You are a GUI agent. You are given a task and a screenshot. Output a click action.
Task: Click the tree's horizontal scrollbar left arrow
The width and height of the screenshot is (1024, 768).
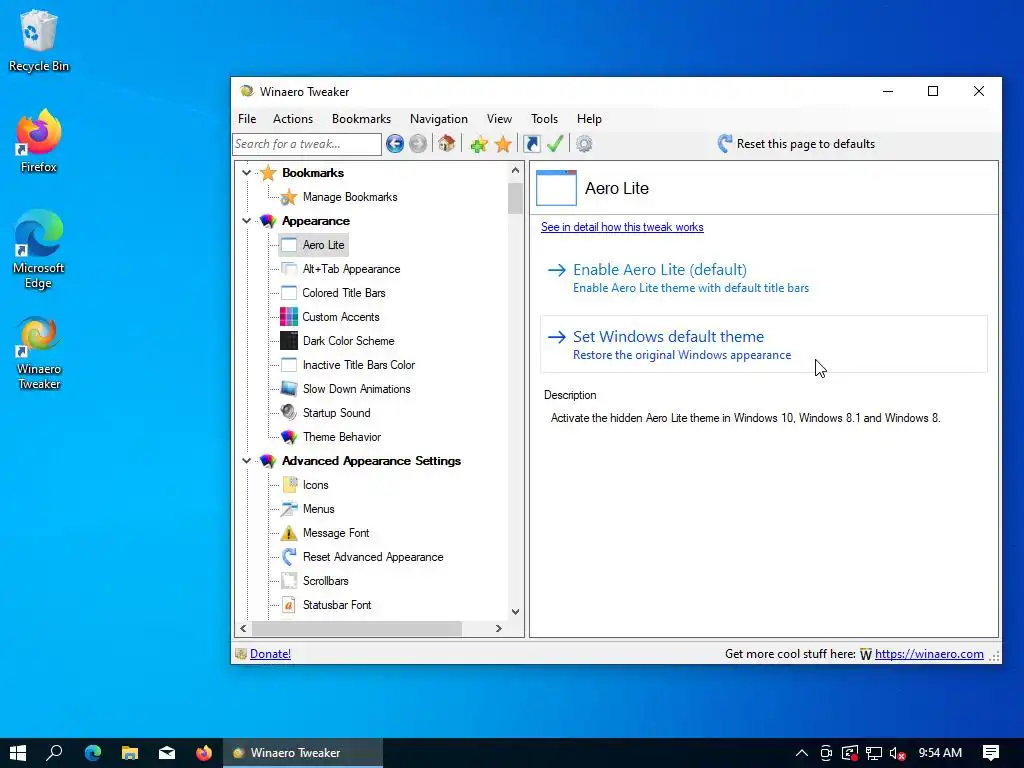244,628
